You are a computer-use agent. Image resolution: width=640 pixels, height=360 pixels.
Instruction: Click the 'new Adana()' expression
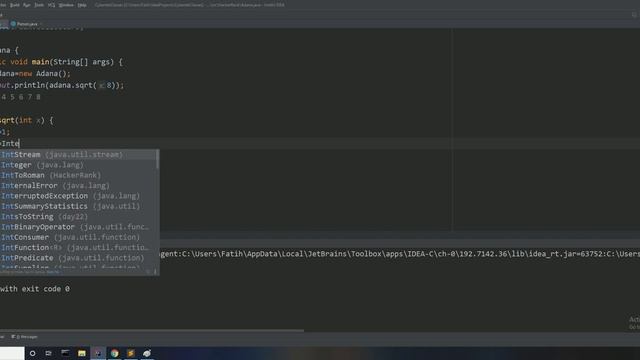point(44,74)
